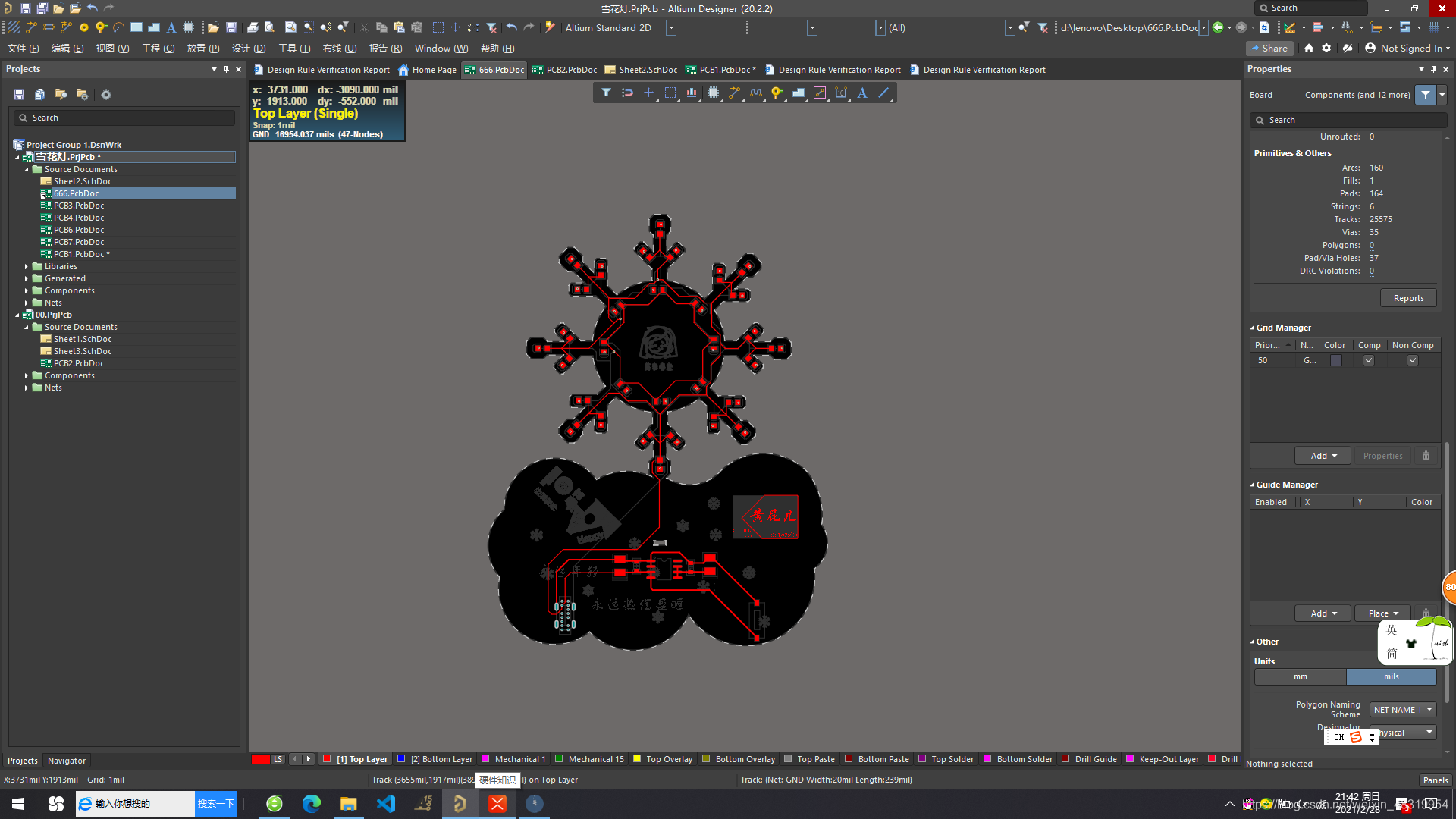Switch units to mils
Viewport: 1456px width, 819px height.
[1392, 676]
